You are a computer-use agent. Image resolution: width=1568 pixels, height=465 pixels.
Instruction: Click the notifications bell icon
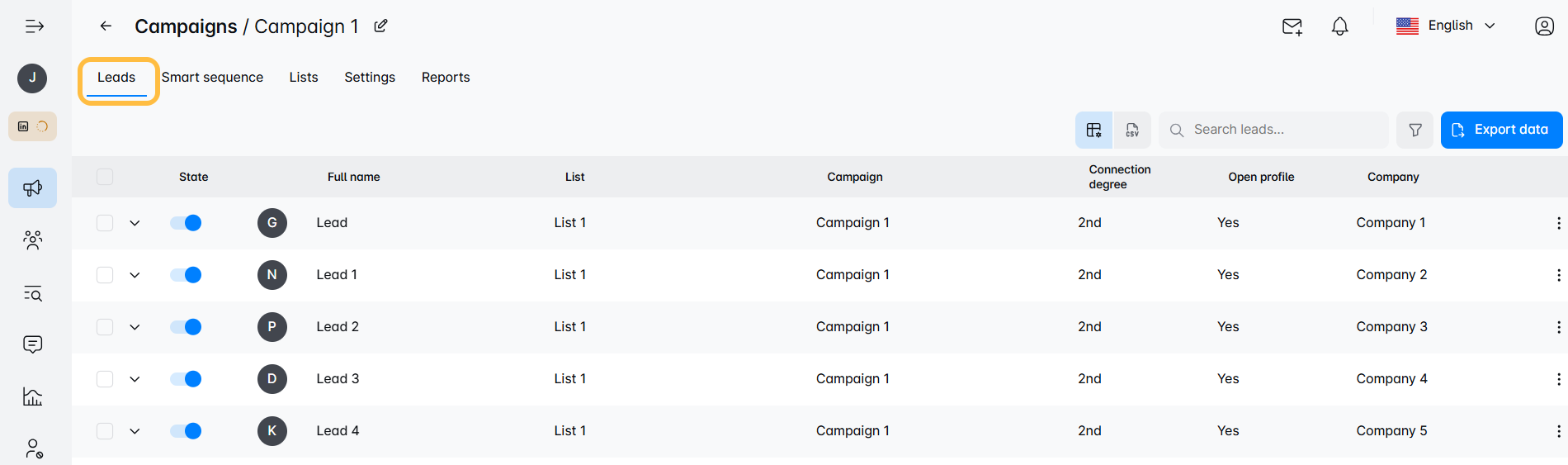[x=1340, y=26]
